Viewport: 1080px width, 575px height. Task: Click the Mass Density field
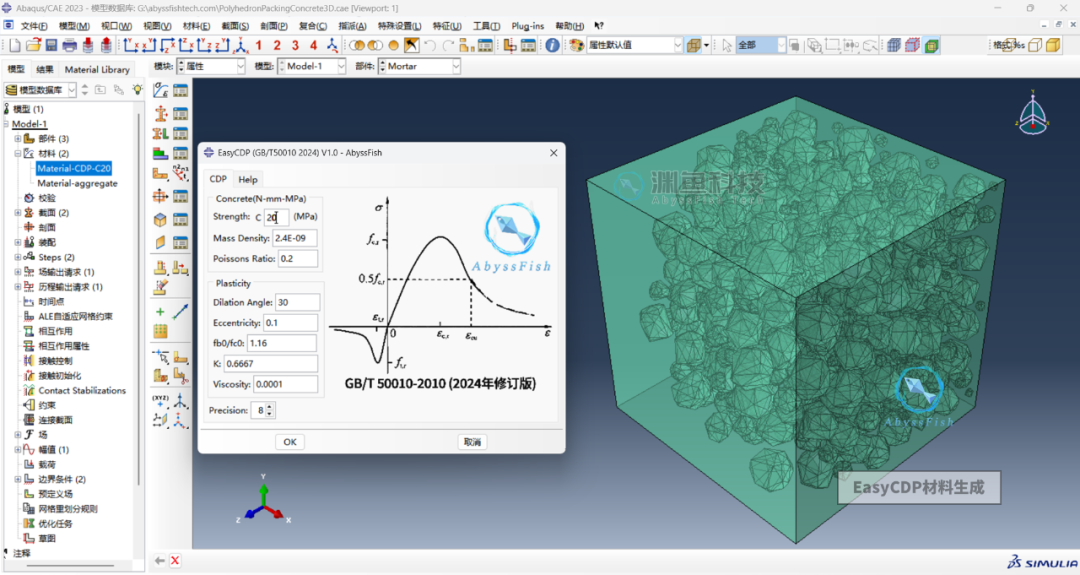click(x=295, y=238)
